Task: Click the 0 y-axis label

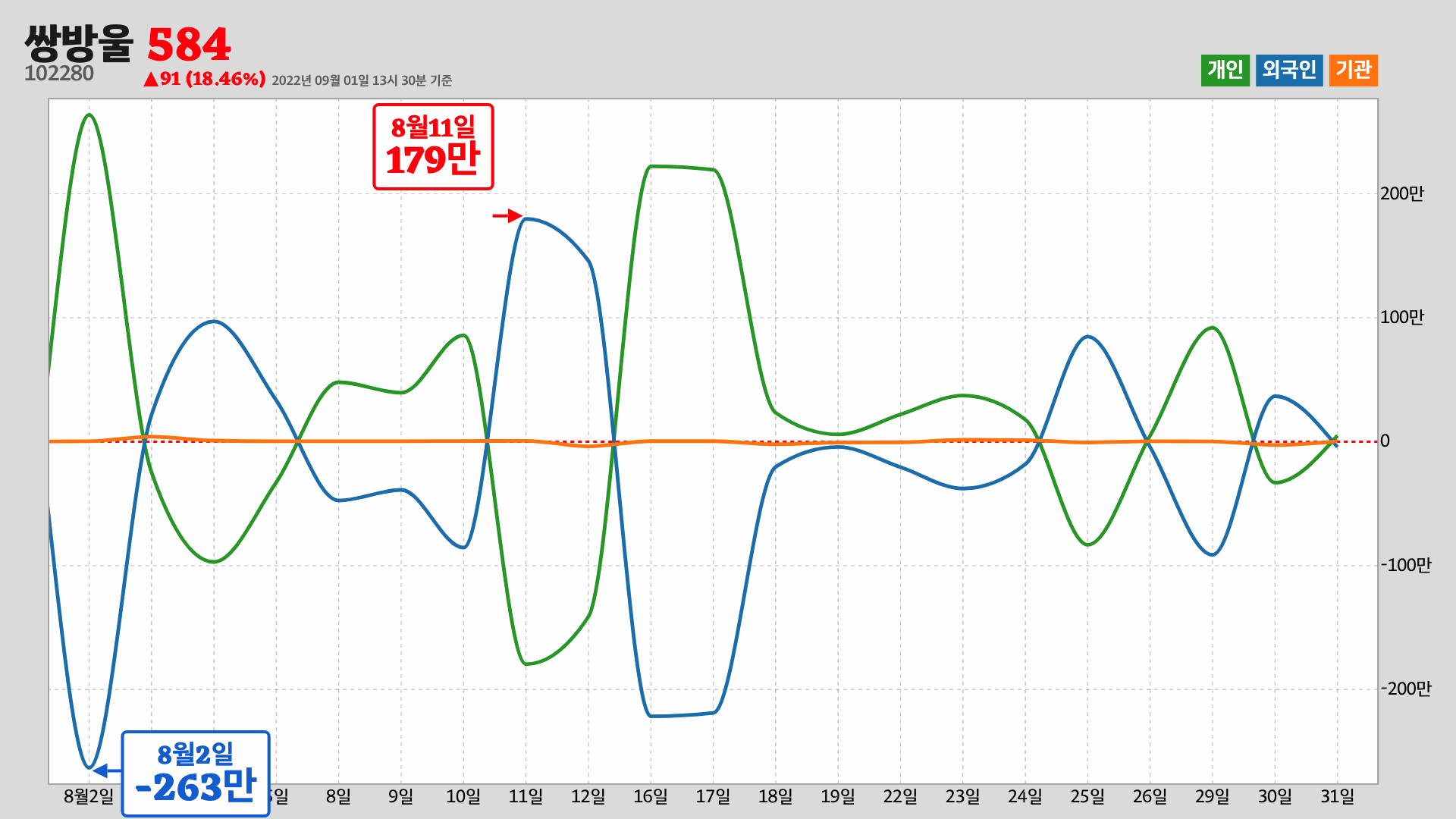Action: (x=1385, y=441)
